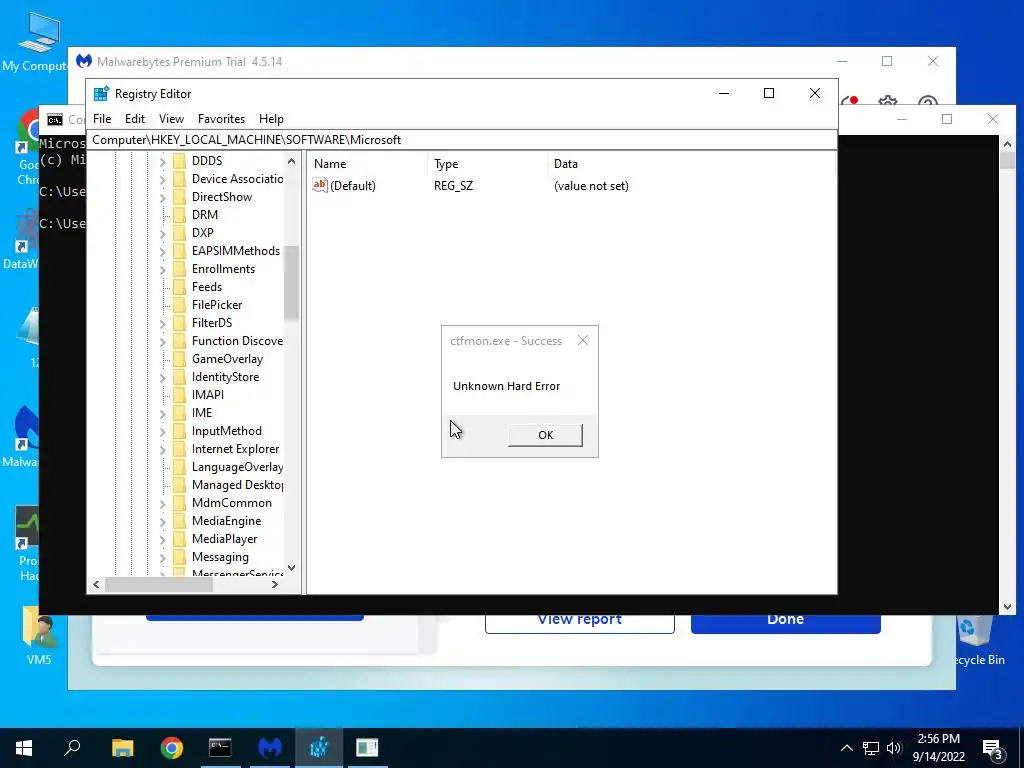The height and width of the screenshot is (768, 1024).
Task: Click tree pane horizontal scroll left arrow
Action: 96,584
